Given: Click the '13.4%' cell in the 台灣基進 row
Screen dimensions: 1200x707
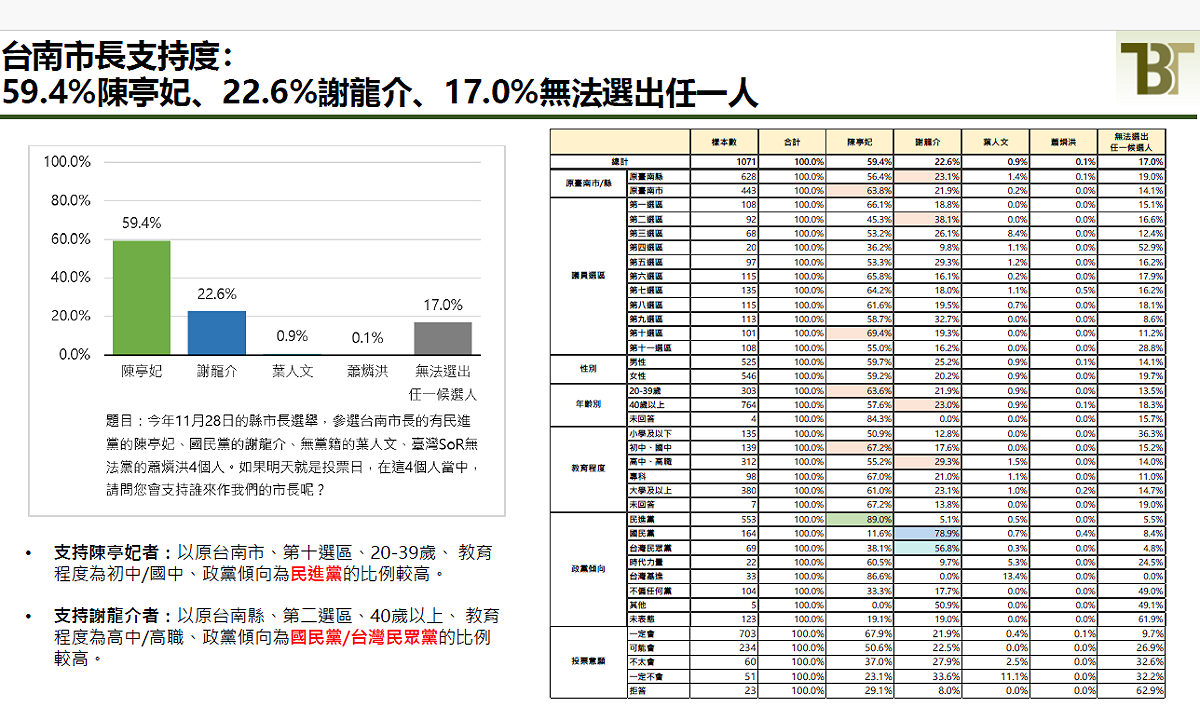Looking at the screenshot, I should (x=1014, y=577).
